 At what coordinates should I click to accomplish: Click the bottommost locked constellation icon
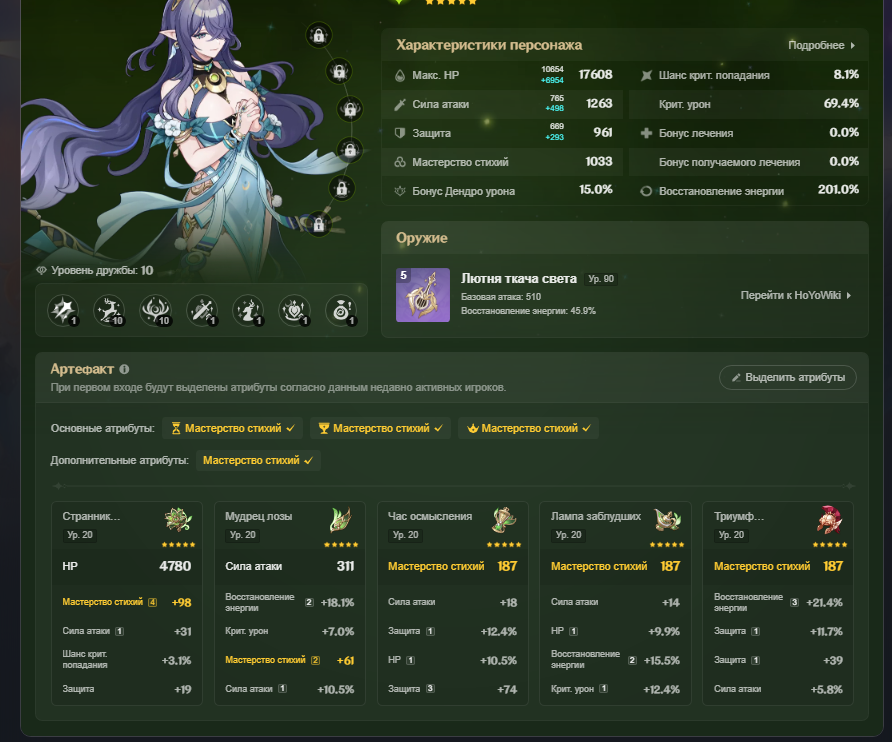pos(319,225)
